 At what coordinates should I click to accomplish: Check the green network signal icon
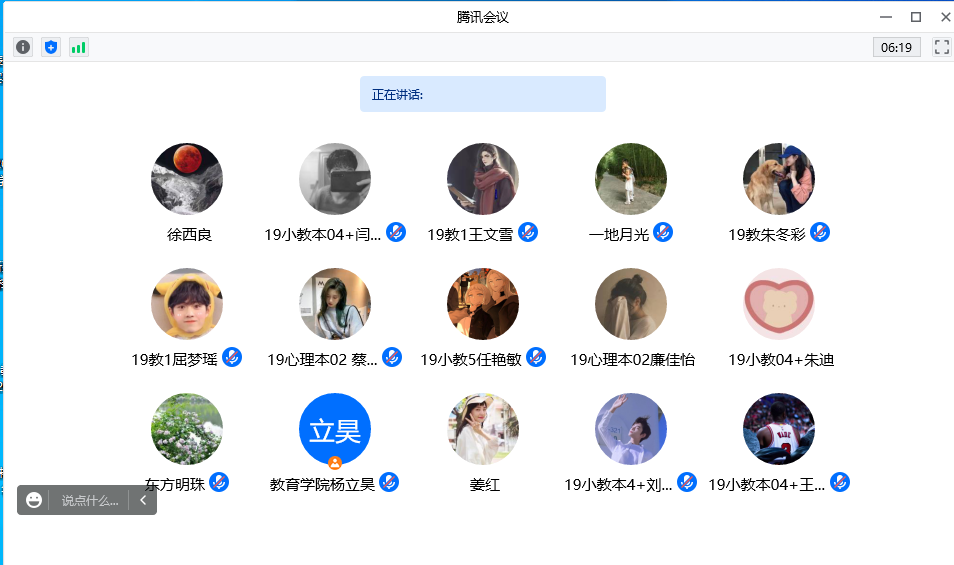pyautogui.click(x=79, y=47)
